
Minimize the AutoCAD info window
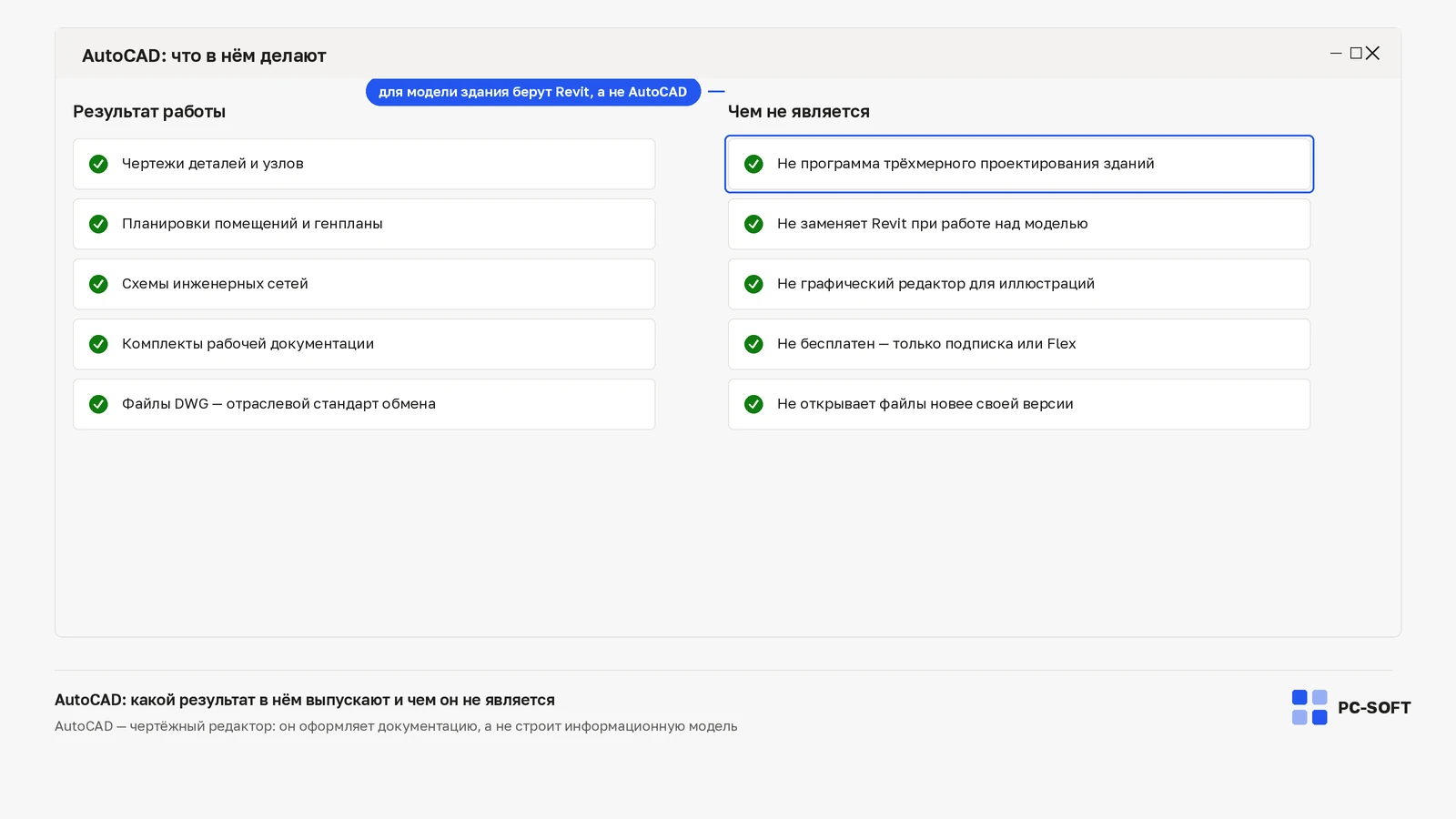pyautogui.click(x=1336, y=54)
